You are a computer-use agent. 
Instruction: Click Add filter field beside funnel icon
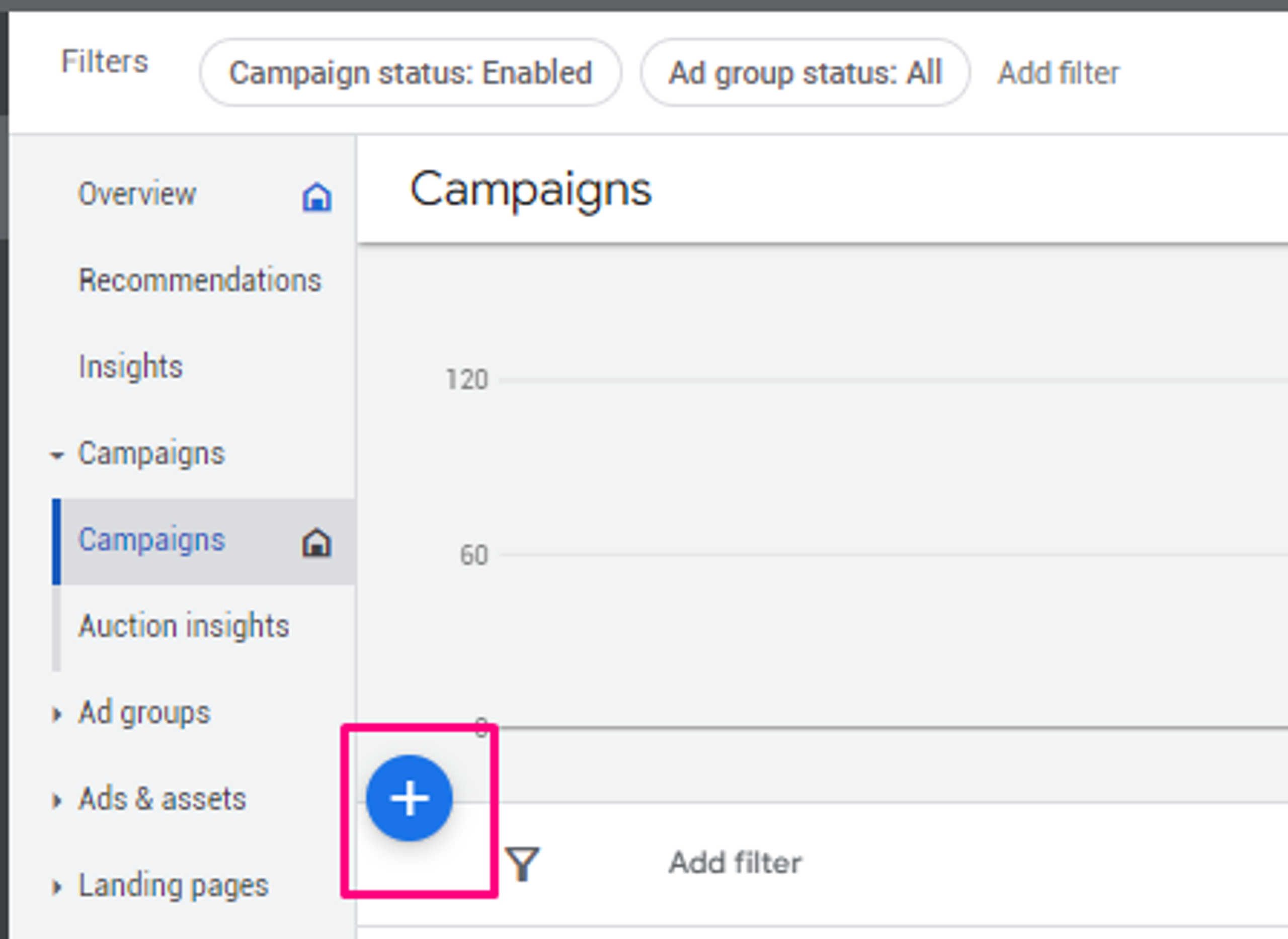735,863
